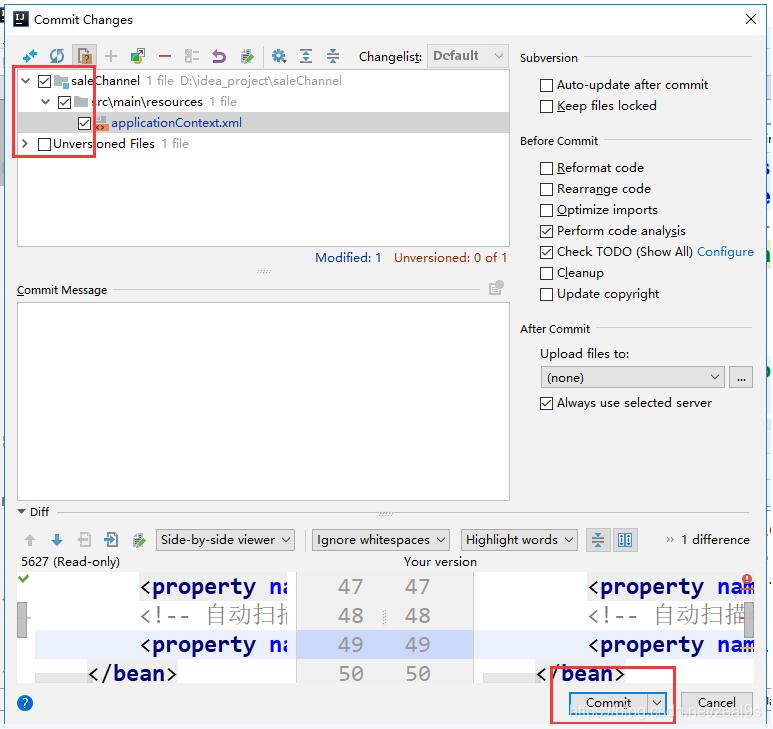Expand the Unversioned Files tree node
This screenshot has height=729, width=773.
tap(25, 144)
